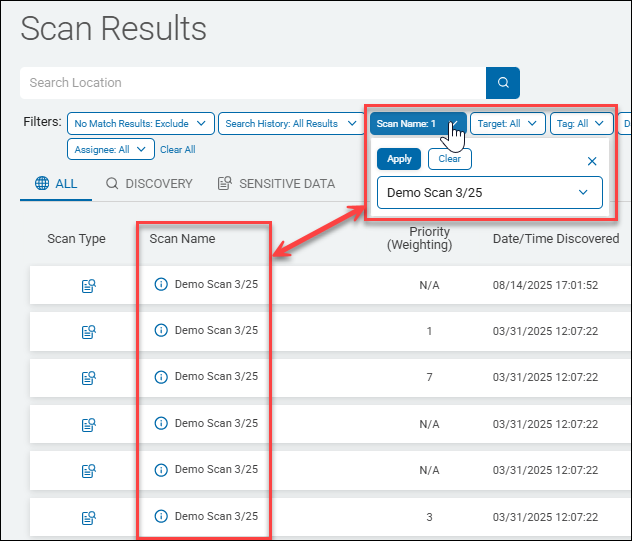The image size is (632, 541).
Task: Expand the Demo Scan 3/25 combo box
Action: (490, 193)
